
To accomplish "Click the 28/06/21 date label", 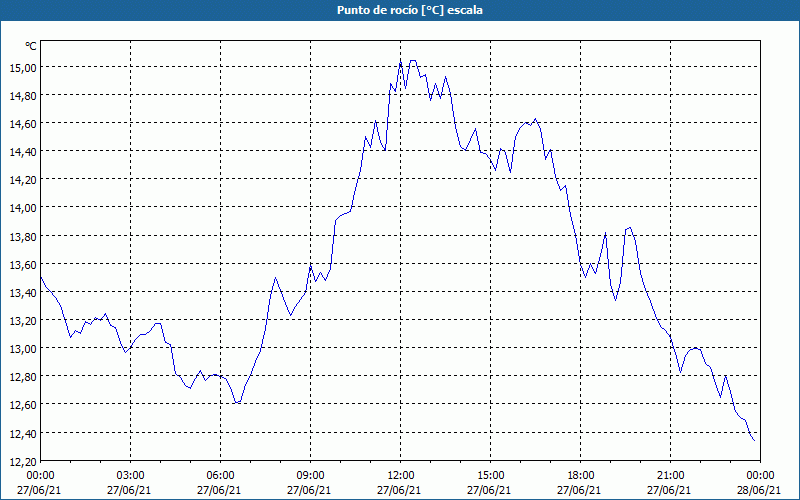I will pos(759,490).
